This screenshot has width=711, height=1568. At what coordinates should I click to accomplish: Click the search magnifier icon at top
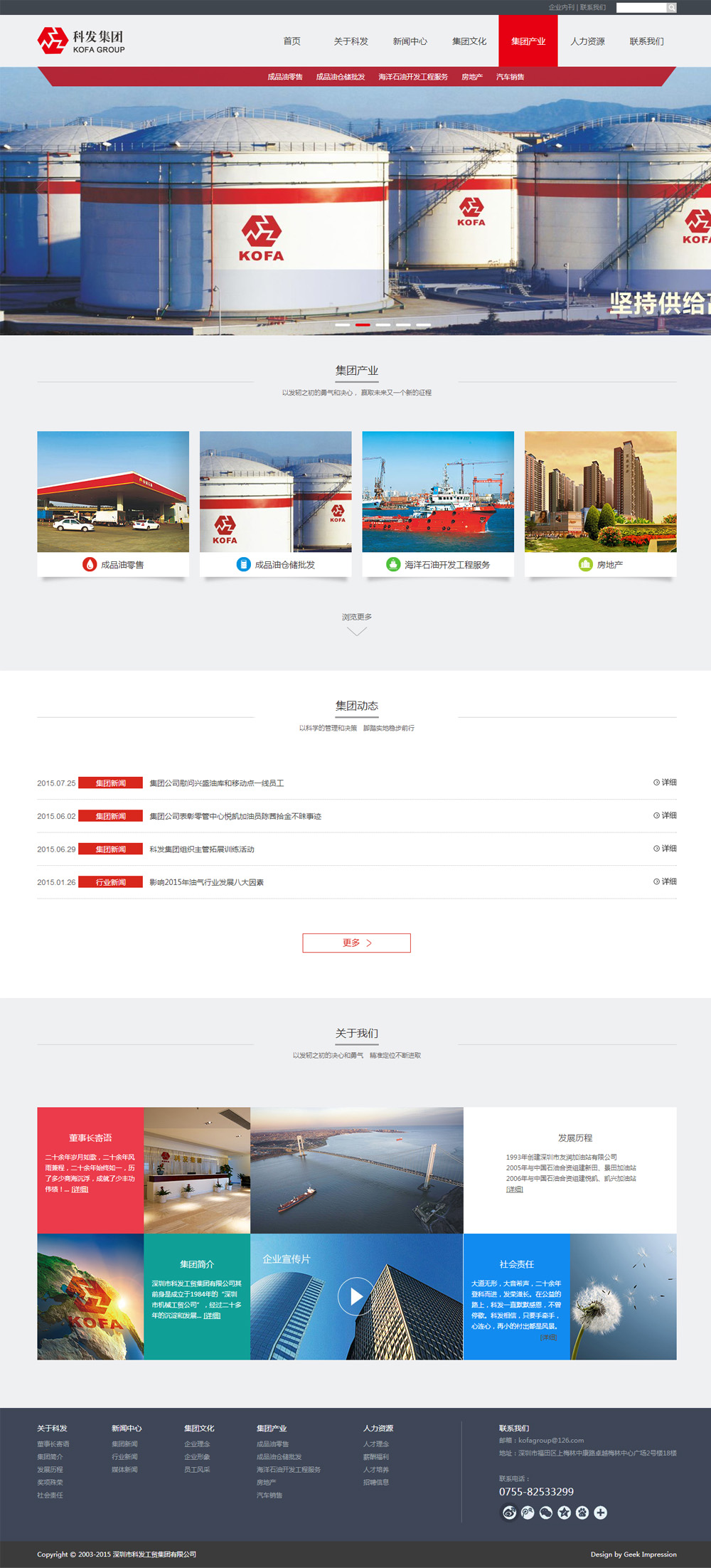671,8
